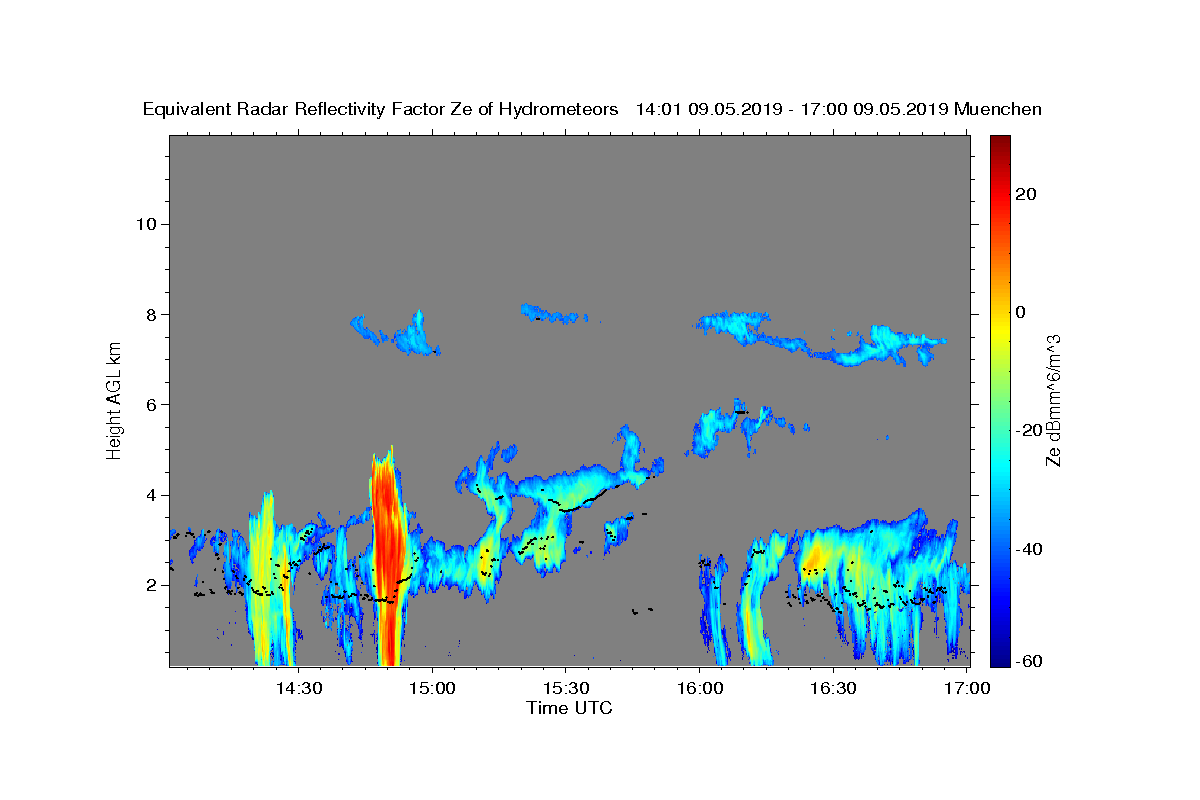Click the 'Height AGL km' y-axis label

(x=114, y=400)
